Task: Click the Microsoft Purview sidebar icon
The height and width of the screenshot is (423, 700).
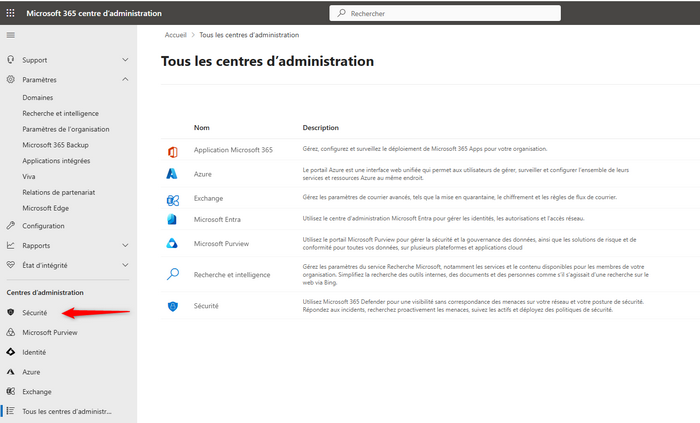Action: coord(11,332)
